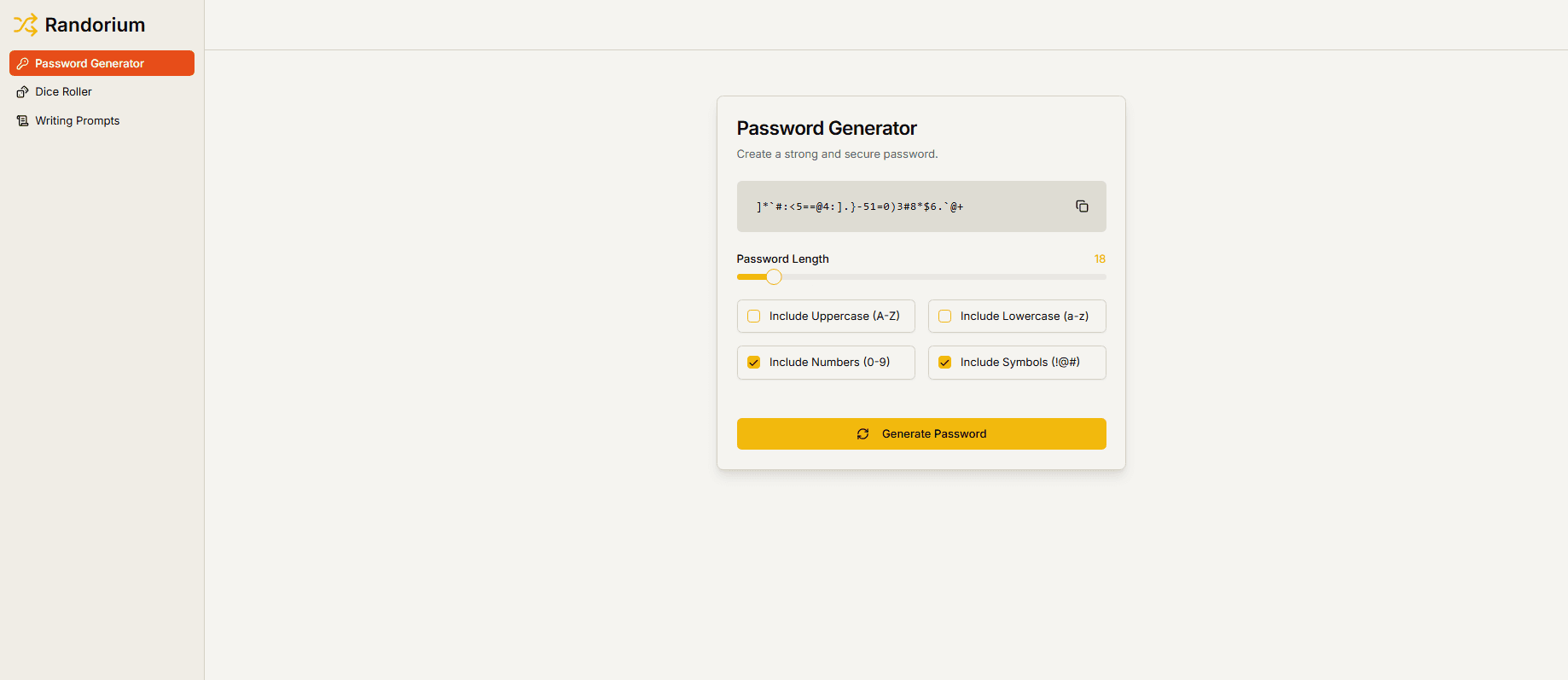Select Password Generator in sidebar
The width and height of the screenshot is (1568, 680).
(102, 63)
